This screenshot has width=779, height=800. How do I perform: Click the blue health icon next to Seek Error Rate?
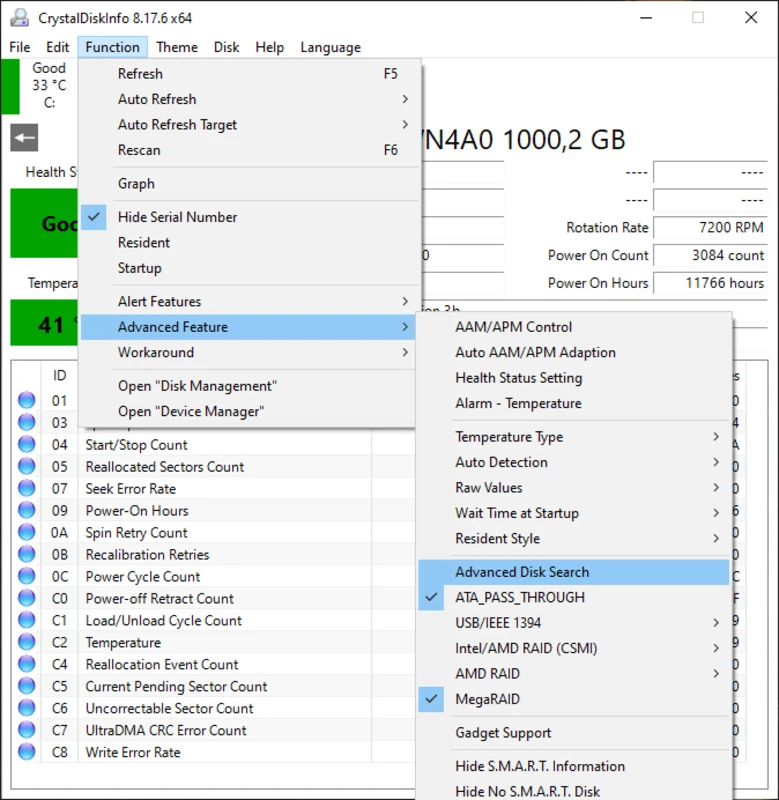tap(28, 488)
